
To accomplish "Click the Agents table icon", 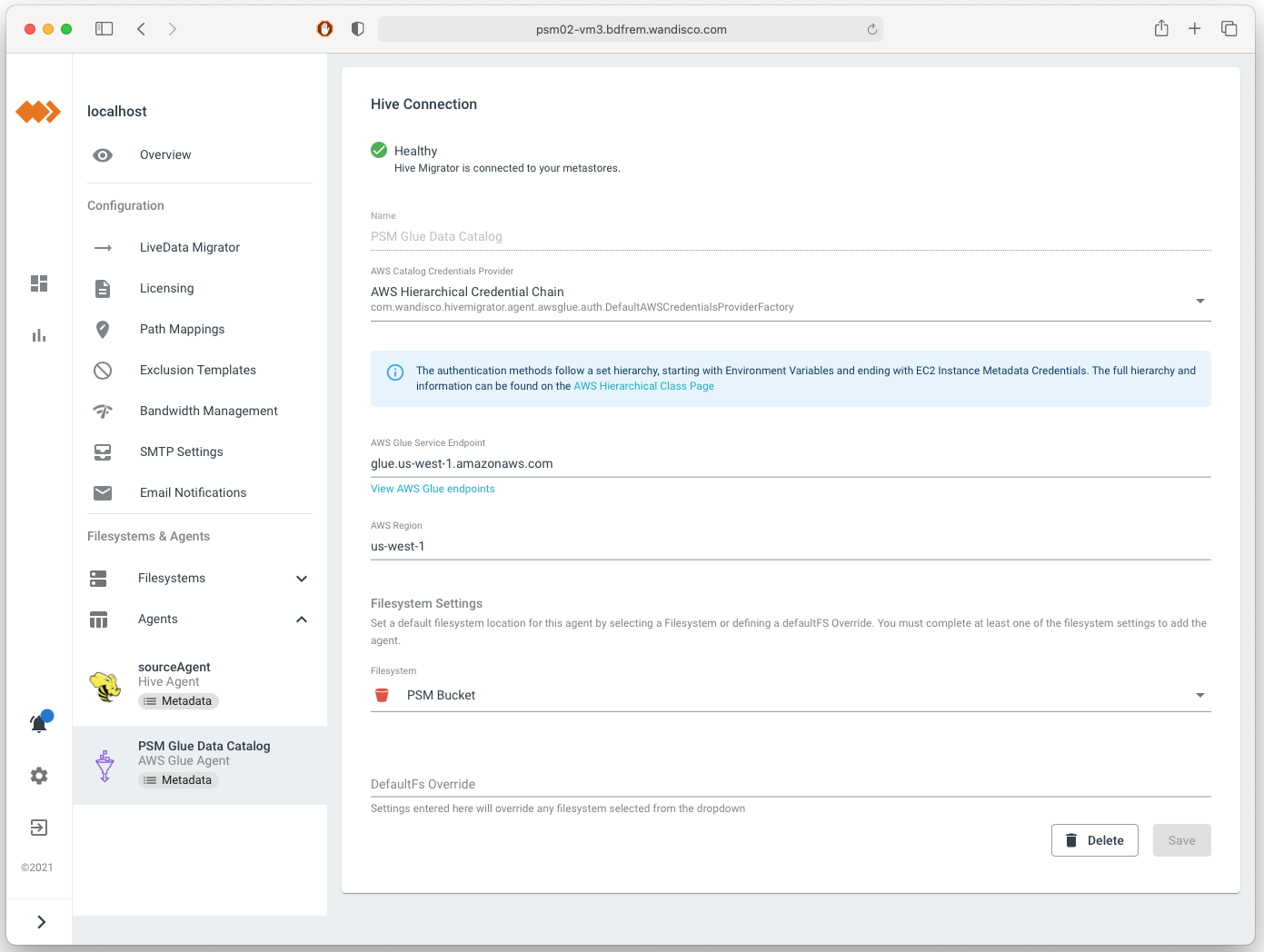I will click(x=99, y=620).
